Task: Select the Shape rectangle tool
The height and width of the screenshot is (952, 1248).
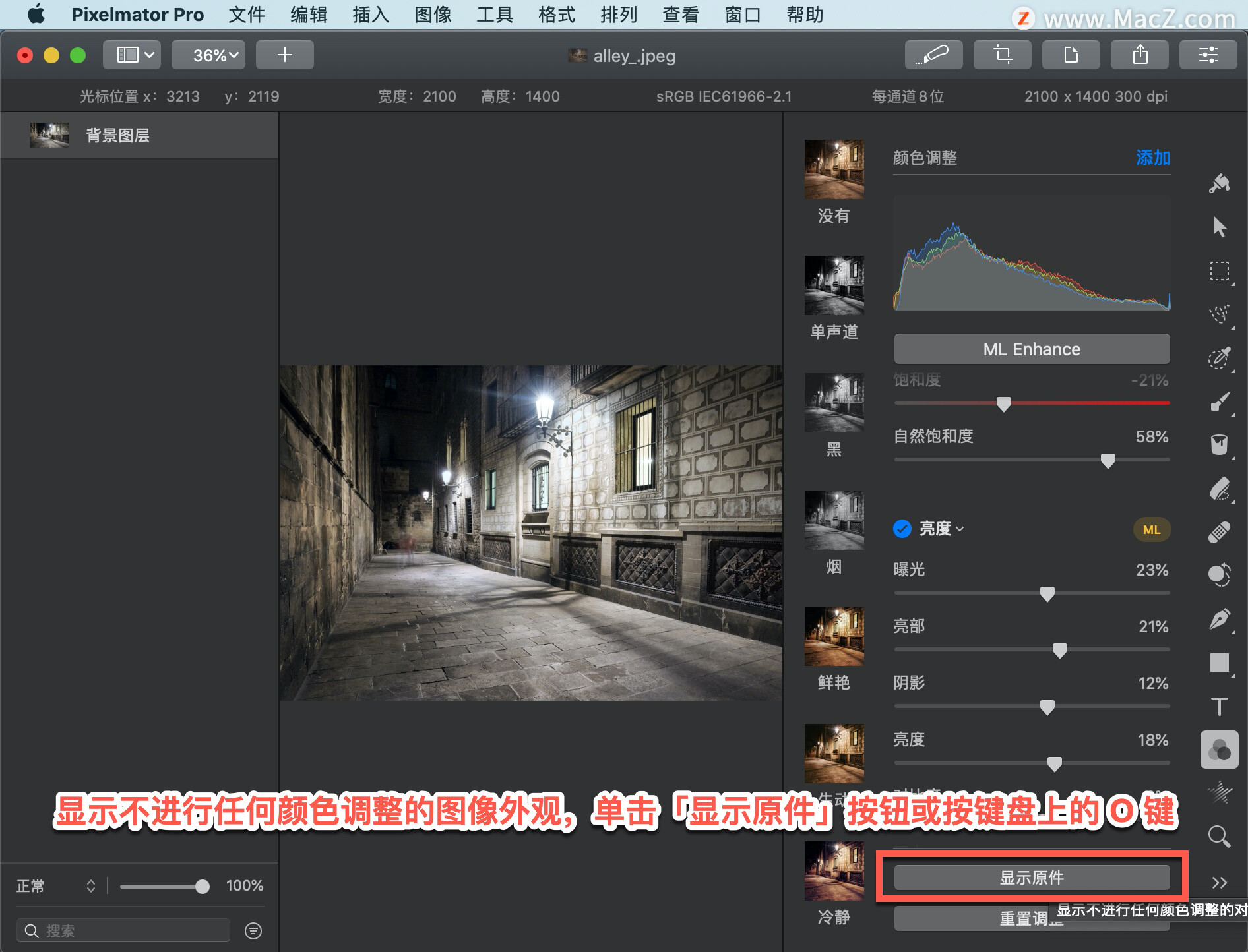Action: (x=1220, y=663)
